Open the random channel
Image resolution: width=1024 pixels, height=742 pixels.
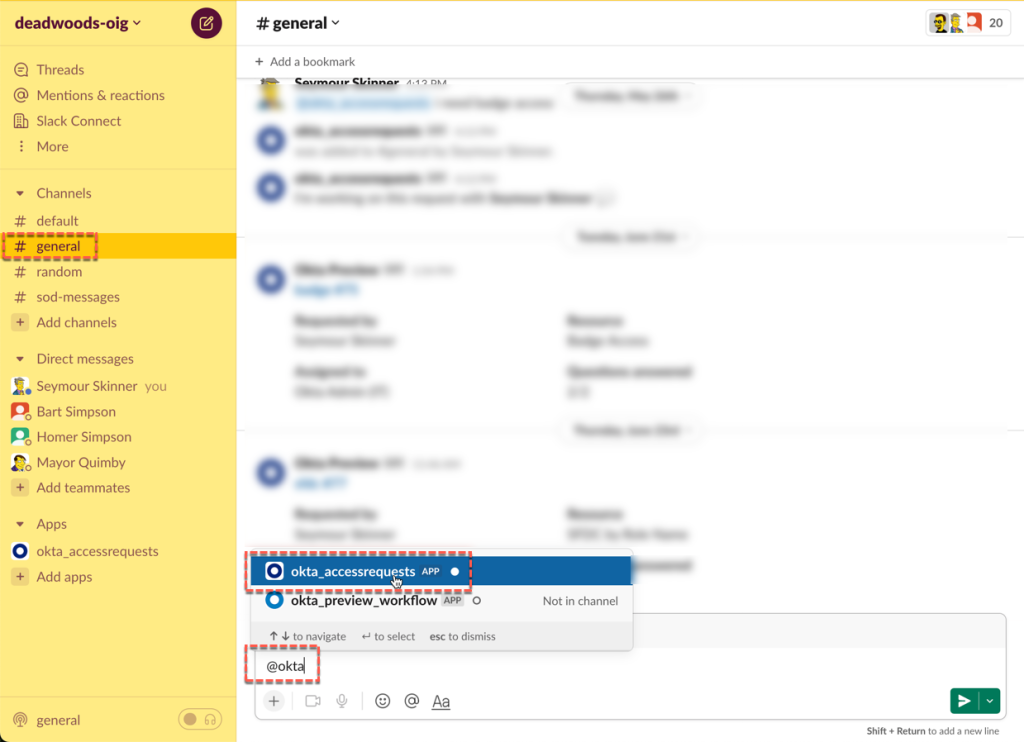pyautogui.click(x=59, y=272)
